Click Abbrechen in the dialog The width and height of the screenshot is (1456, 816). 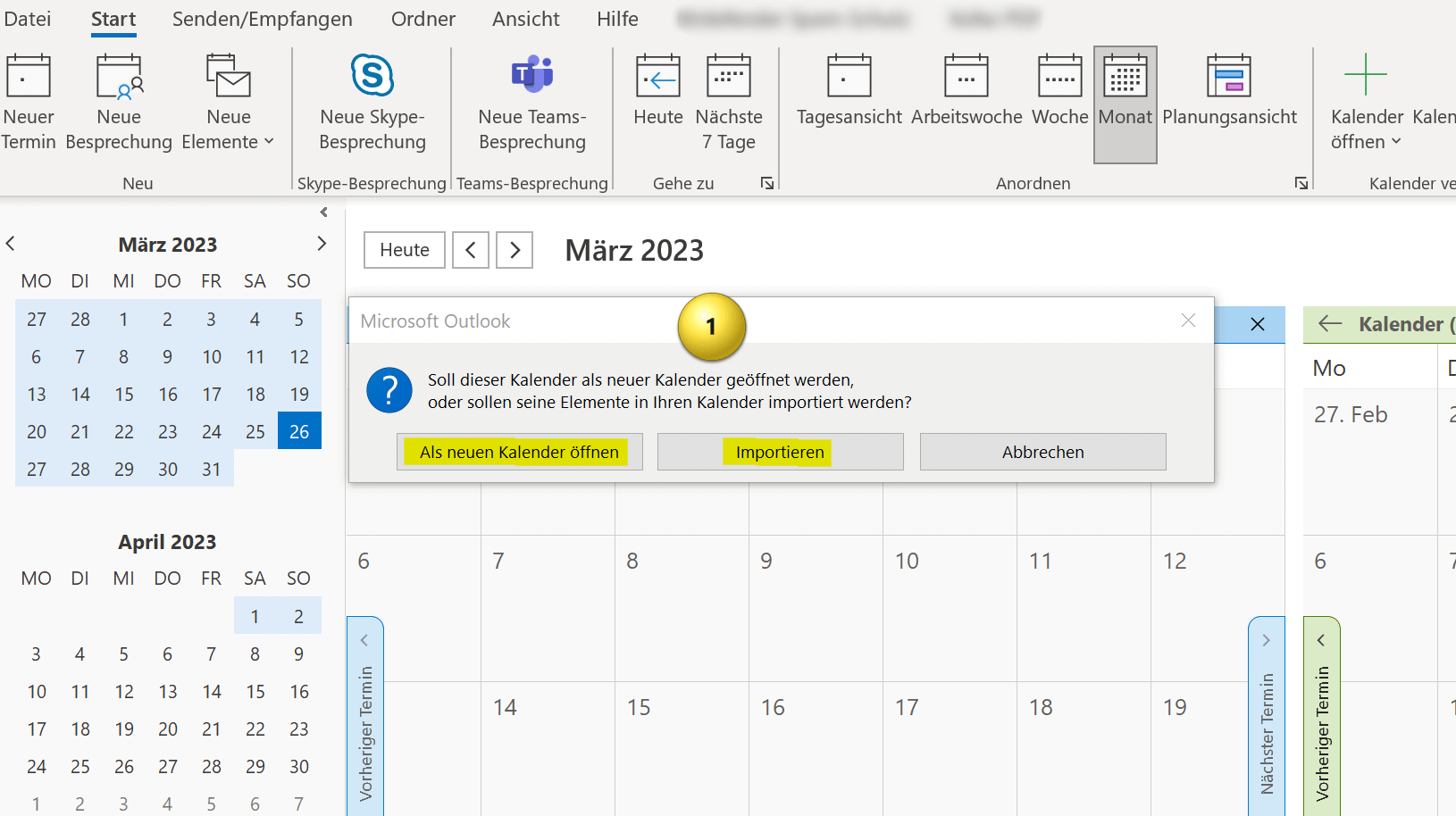[x=1043, y=452]
